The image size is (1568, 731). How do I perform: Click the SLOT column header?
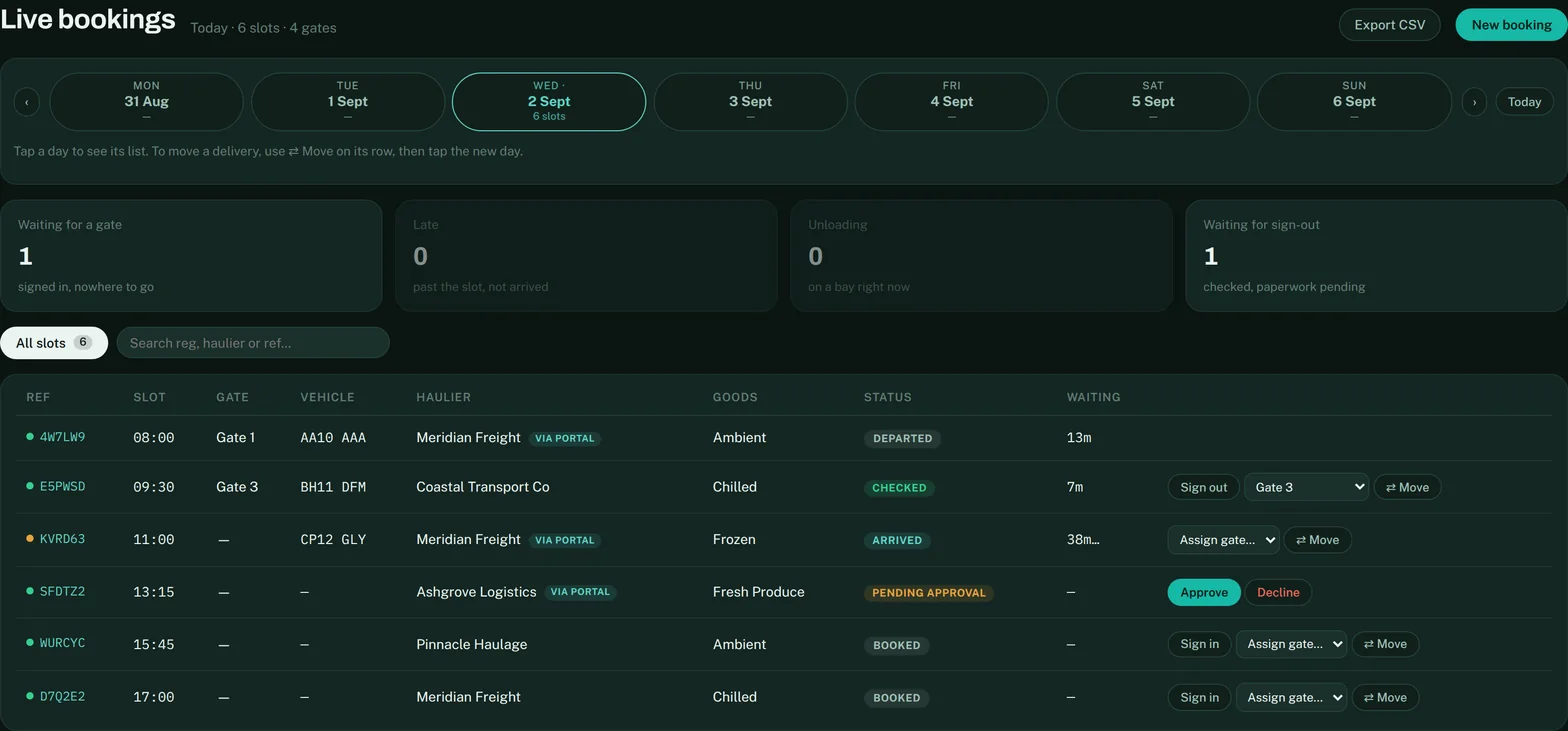point(149,397)
